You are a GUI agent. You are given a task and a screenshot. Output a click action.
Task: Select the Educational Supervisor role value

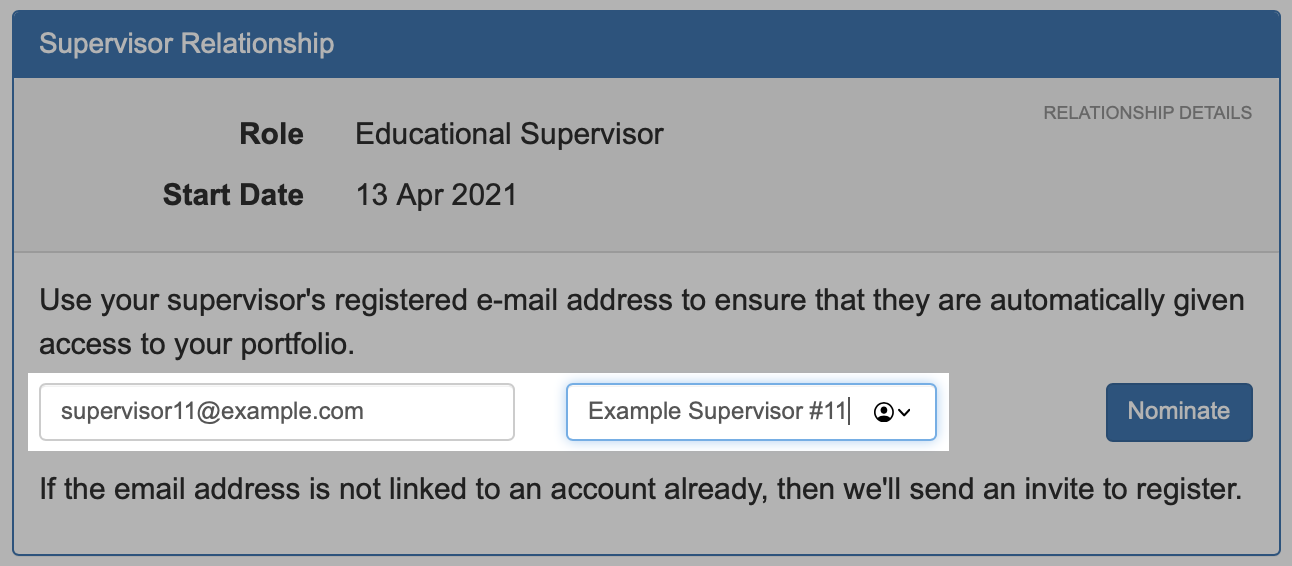pos(509,134)
